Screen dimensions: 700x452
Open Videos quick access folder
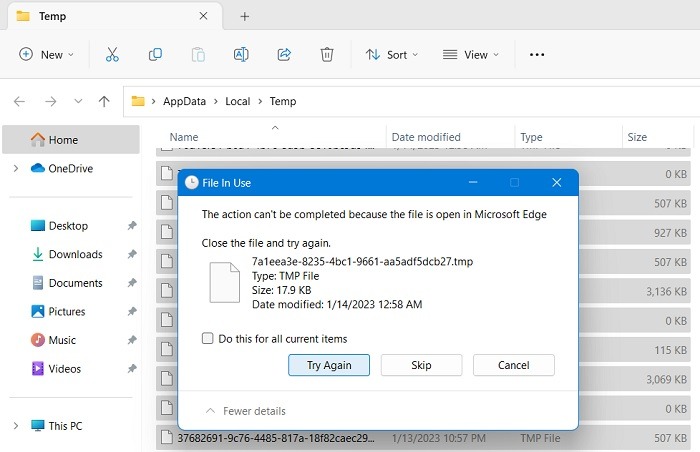pyautogui.click(x=65, y=368)
